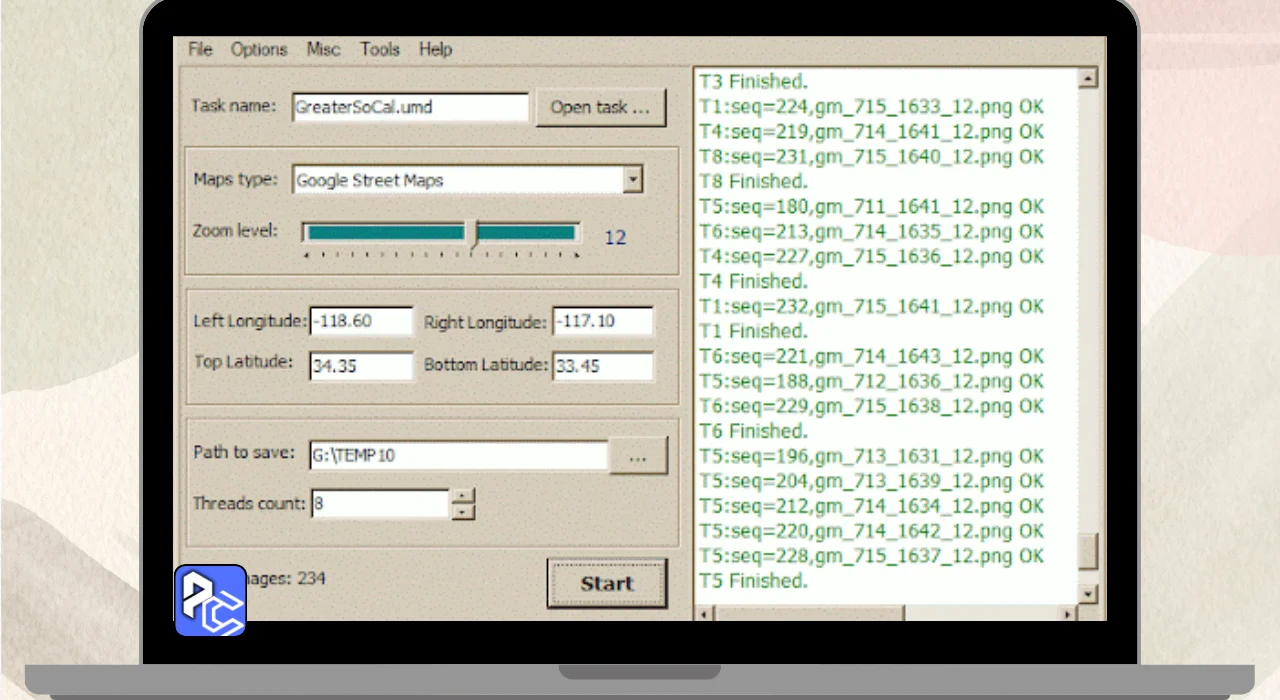Click the log panel scroll up arrow
This screenshot has height=700, width=1280.
(1088, 79)
